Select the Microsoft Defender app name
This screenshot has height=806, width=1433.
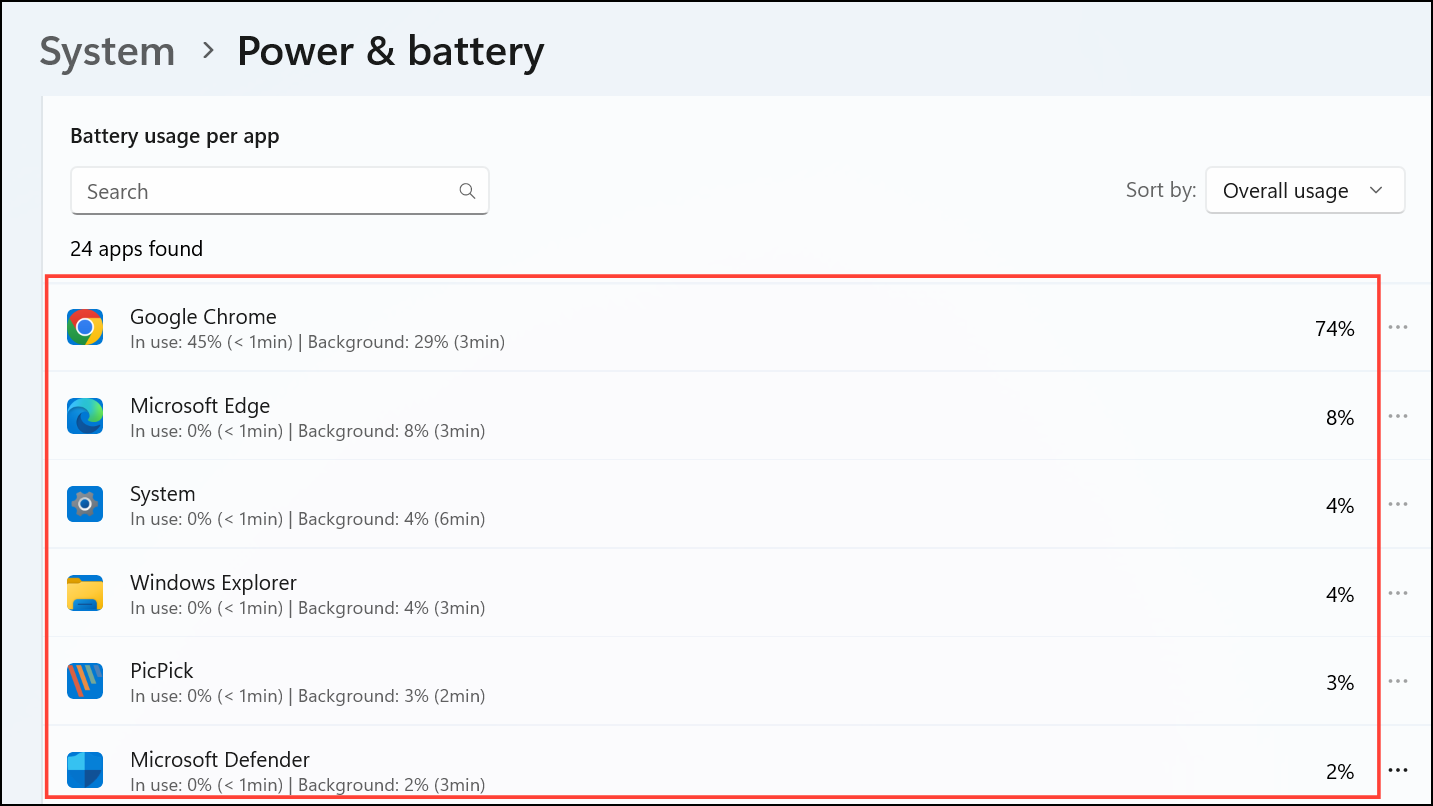pyautogui.click(x=220, y=759)
